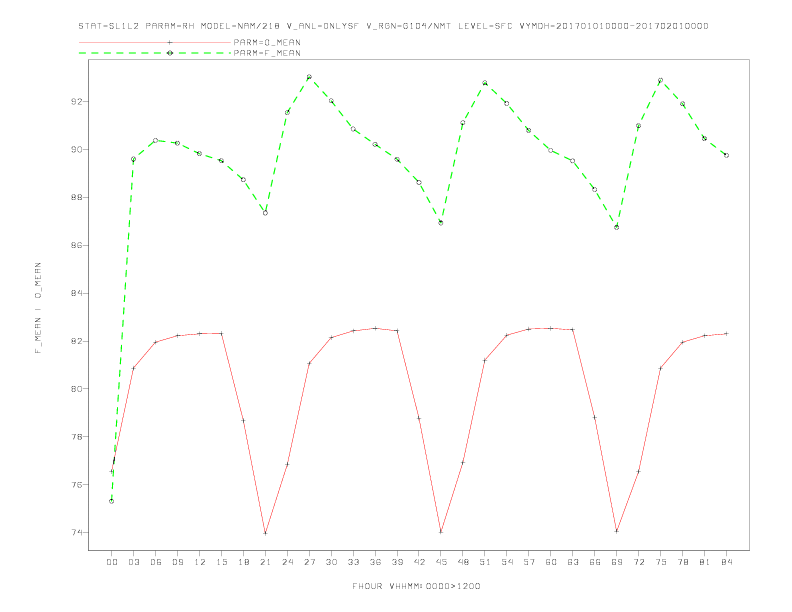Screen dimensions: 792x612
Task: Select the red O_MEAN peak marker at hour 36
Action: point(375,328)
